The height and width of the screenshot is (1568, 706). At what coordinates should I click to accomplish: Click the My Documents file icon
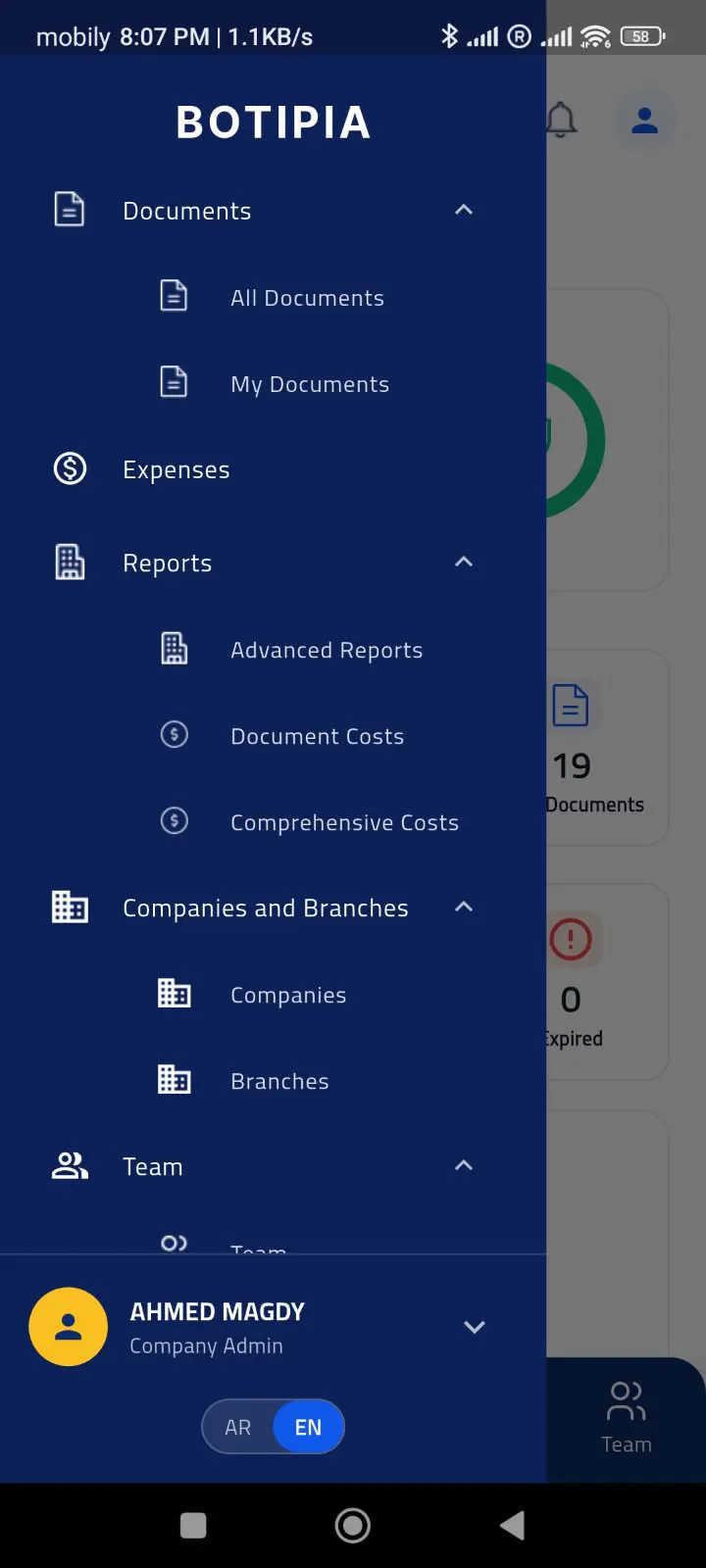click(x=174, y=382)
